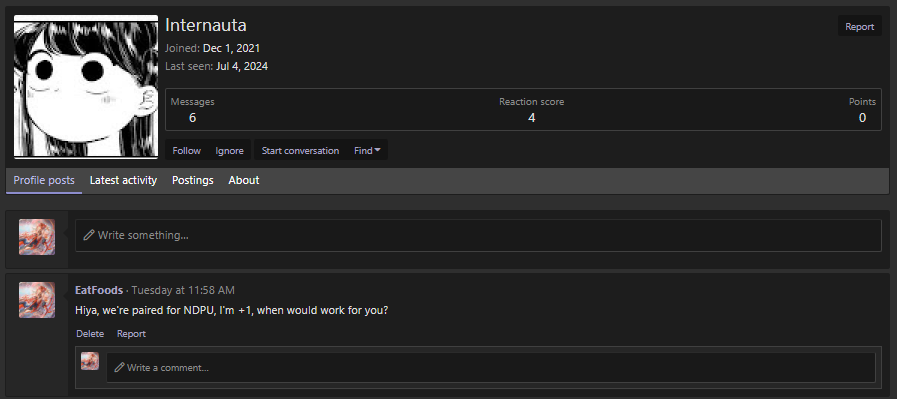
Task: Click the Ignore button
Action: (229, 151)
